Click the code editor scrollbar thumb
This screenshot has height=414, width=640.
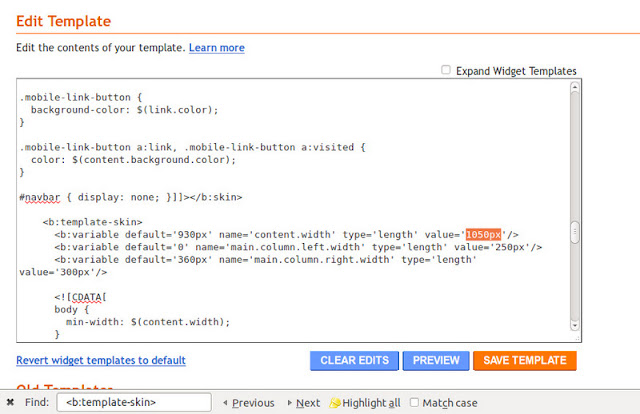tap(575, 232)
